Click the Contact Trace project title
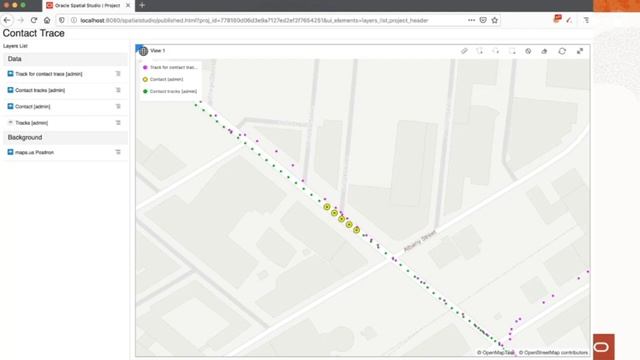 coord(33,33)
